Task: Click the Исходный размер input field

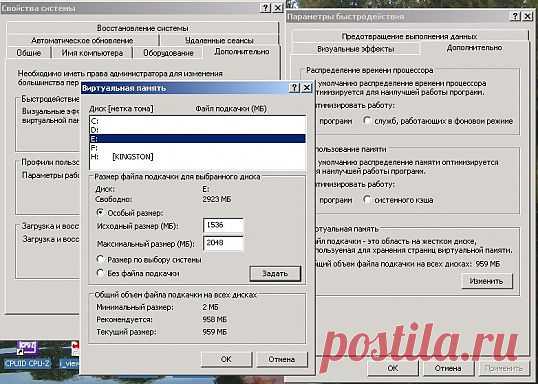Action: [x=223, y=225]
